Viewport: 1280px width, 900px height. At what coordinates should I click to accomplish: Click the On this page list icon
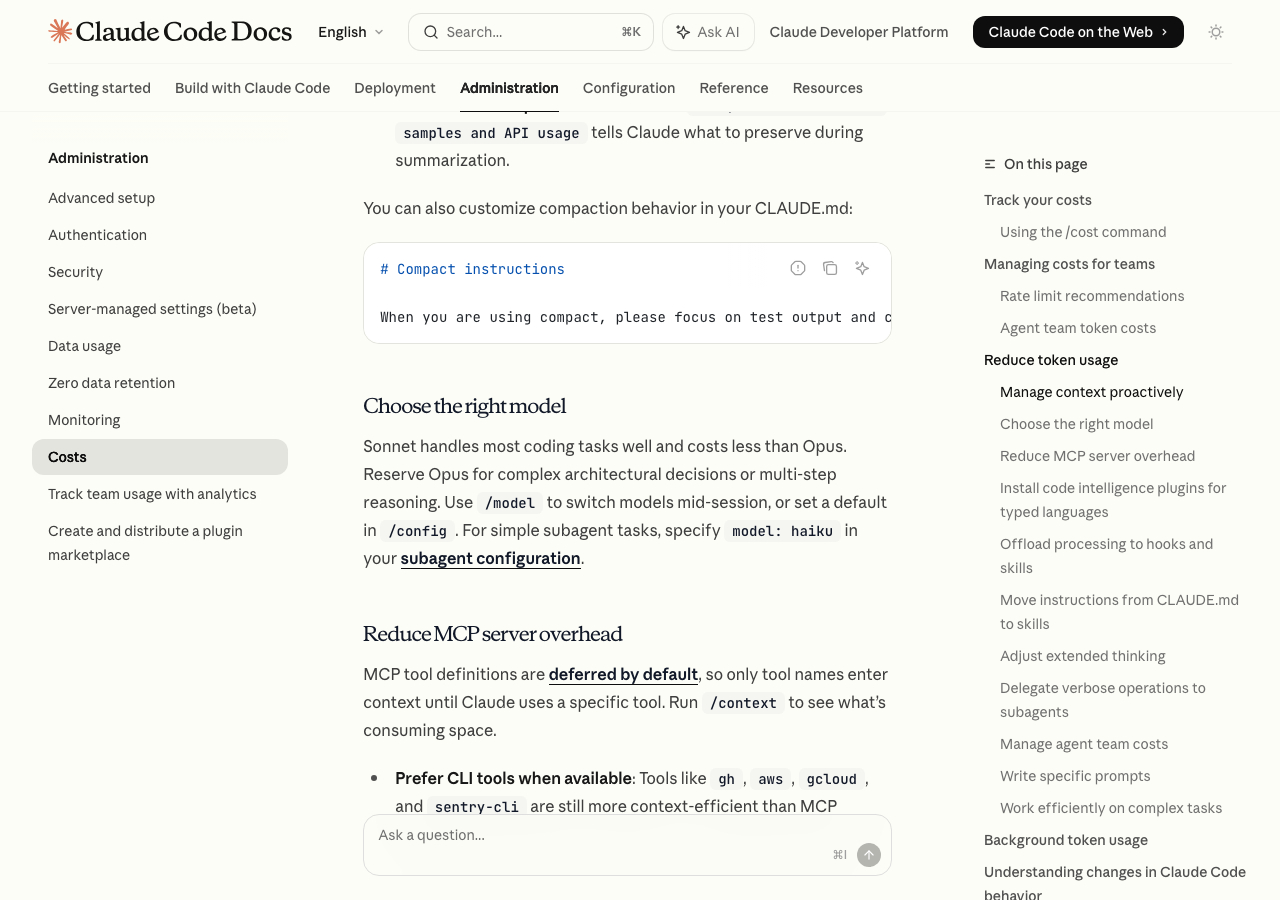(990, 164)
